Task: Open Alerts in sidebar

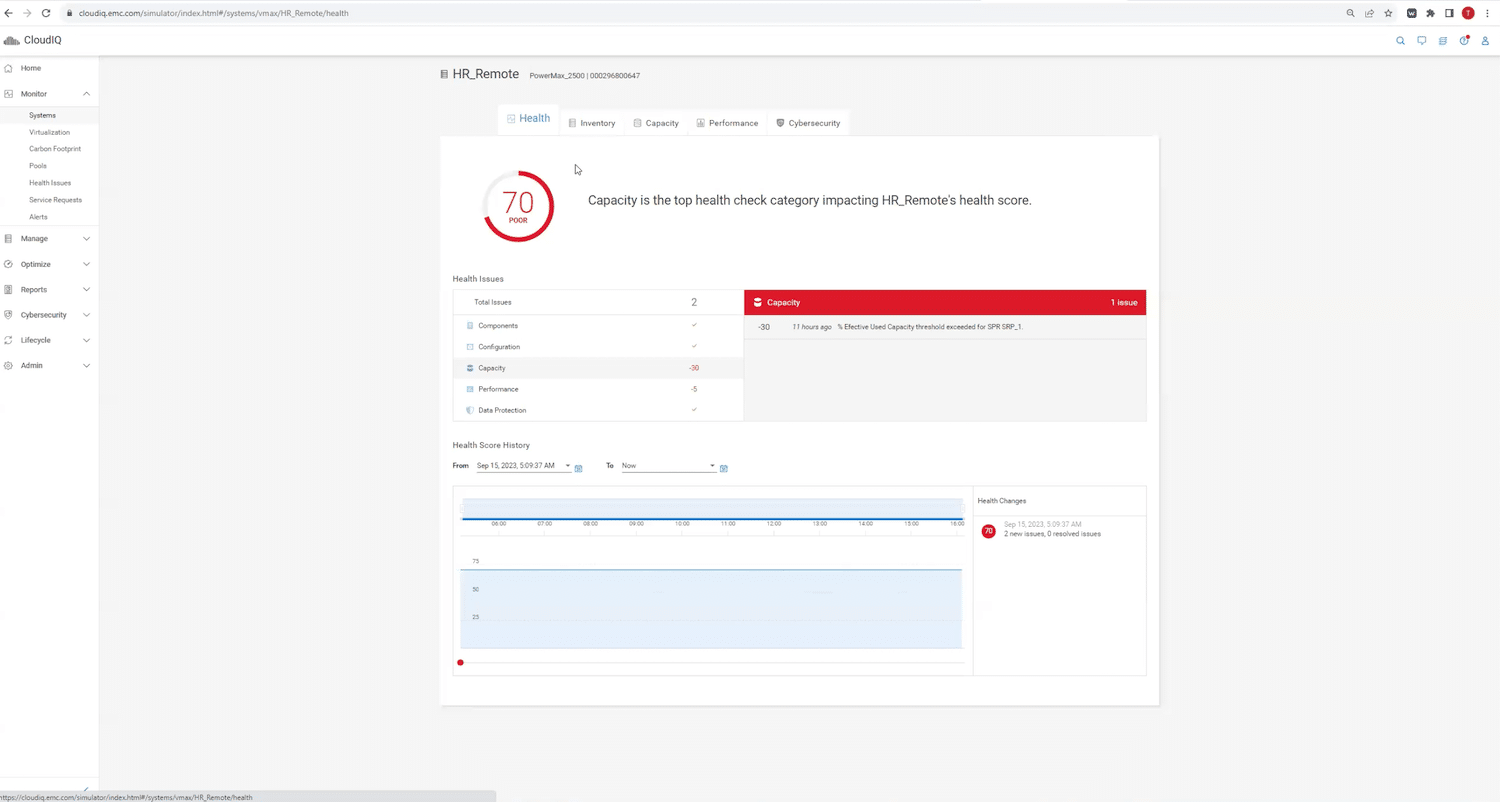Action: click(x=38, y=217)
